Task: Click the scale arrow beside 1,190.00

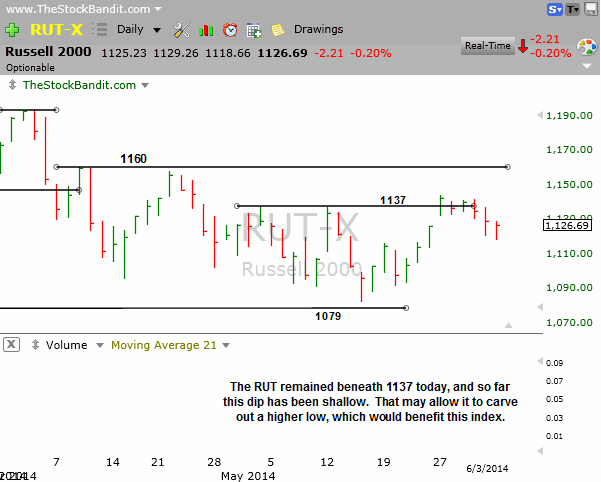Action: (540, 115)
